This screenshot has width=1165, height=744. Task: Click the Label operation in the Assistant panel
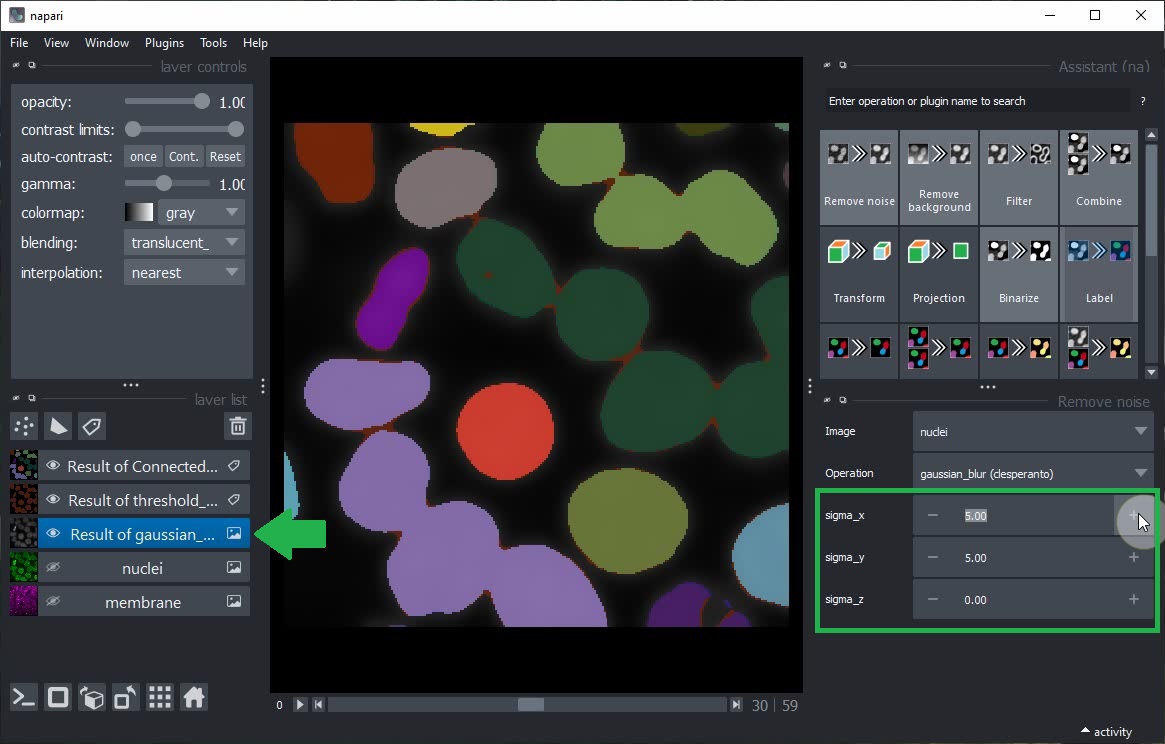click(1098, 273)
